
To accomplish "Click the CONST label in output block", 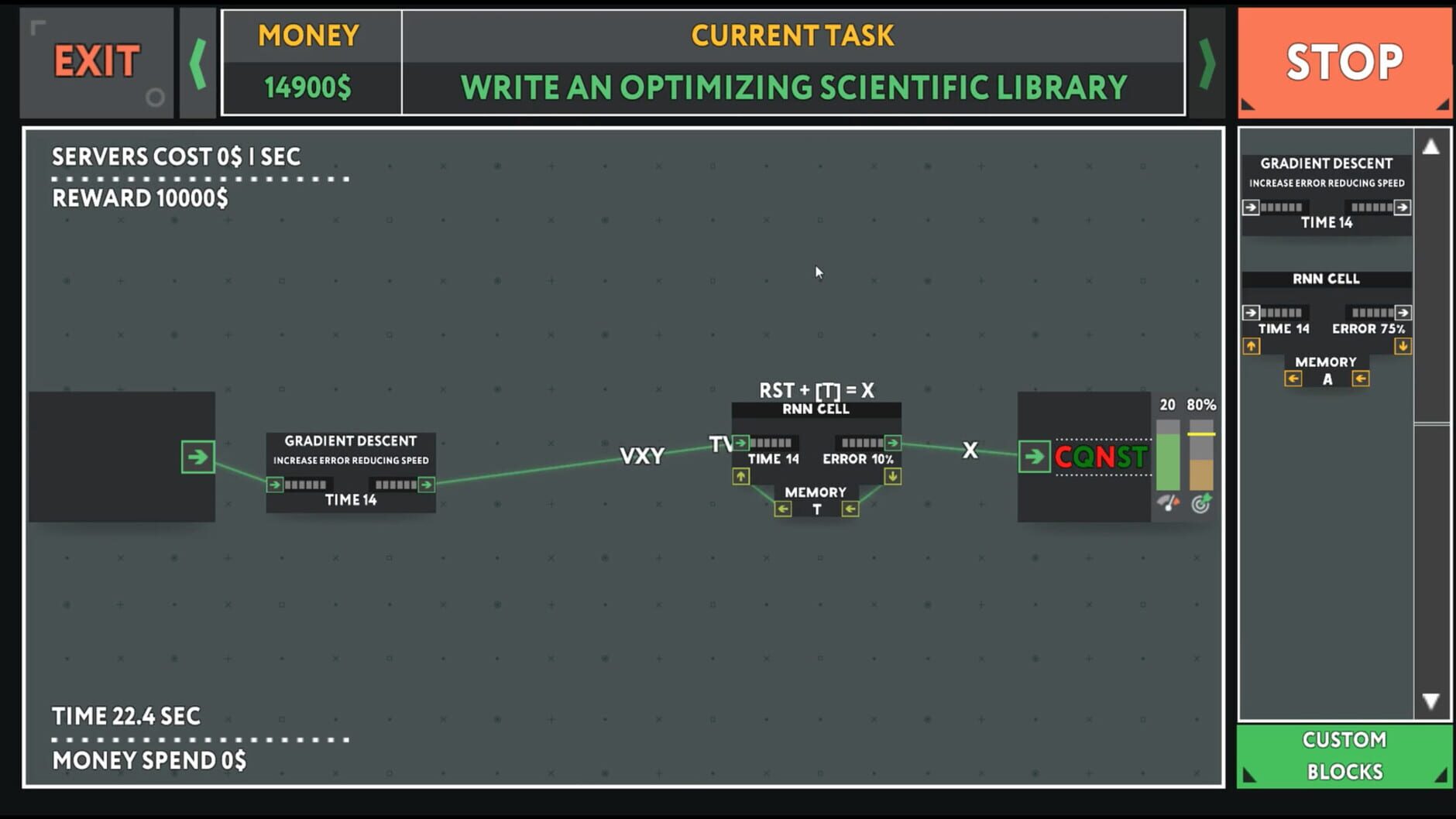I will coord(1101,457).
